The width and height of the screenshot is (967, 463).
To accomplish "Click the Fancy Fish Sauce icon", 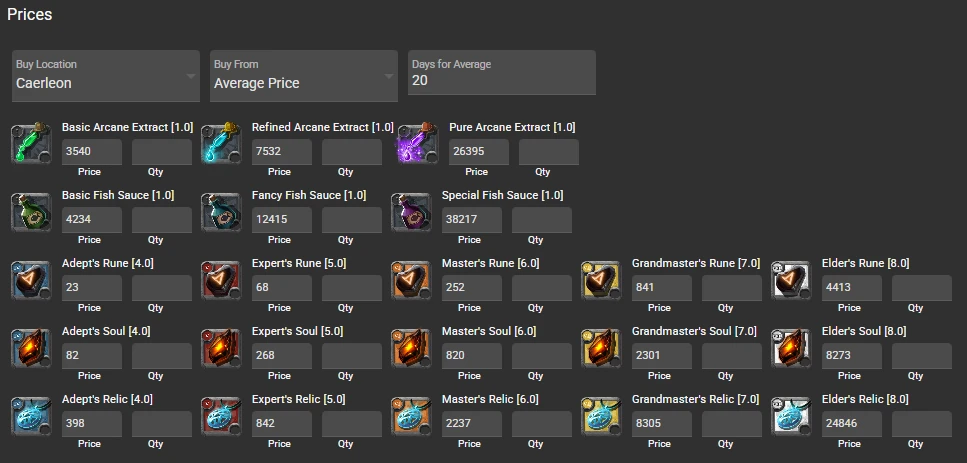I will (220, 212).
